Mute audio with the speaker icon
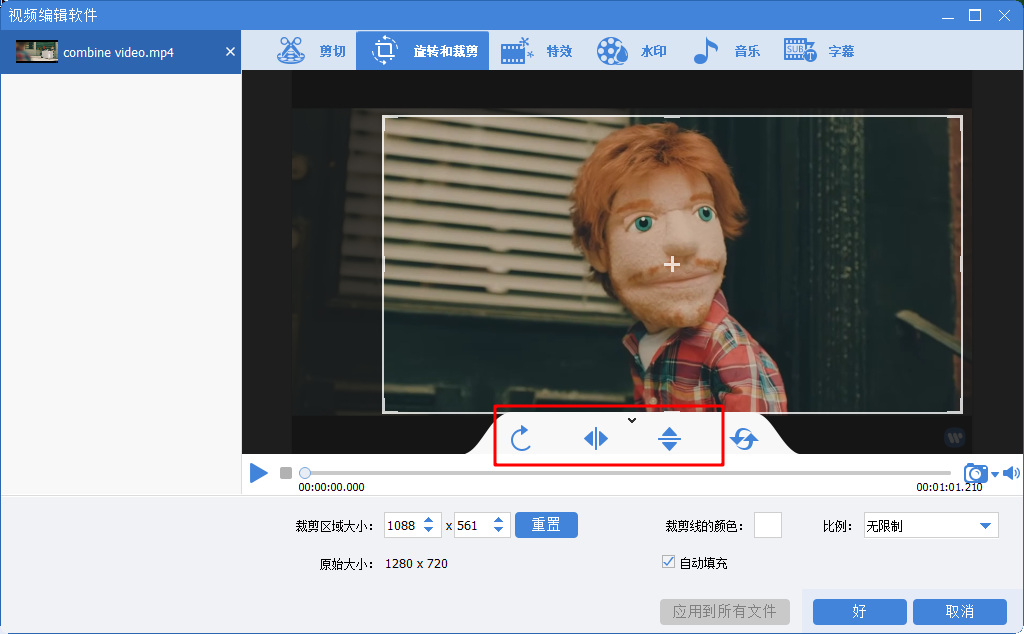 1012,473
